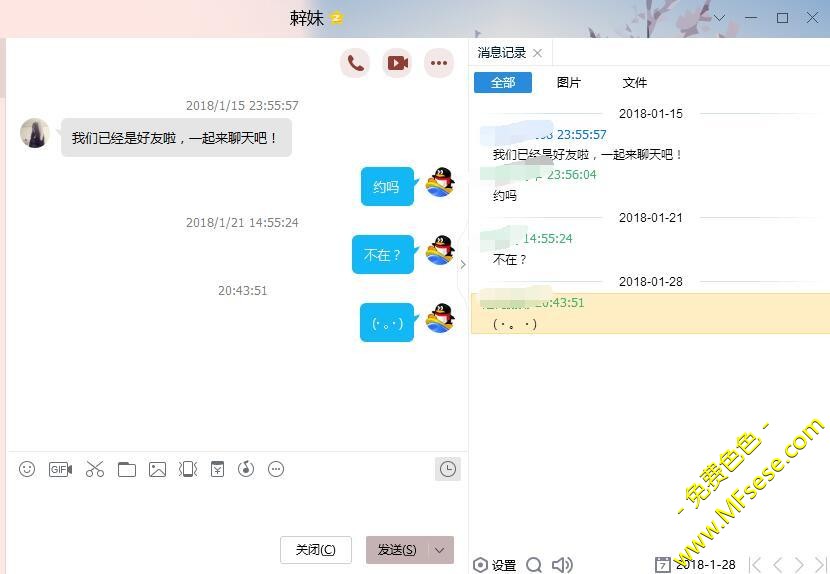Collapse the side panel with the divider arrow
830x574 pixels.
click(x=462, y=264)
